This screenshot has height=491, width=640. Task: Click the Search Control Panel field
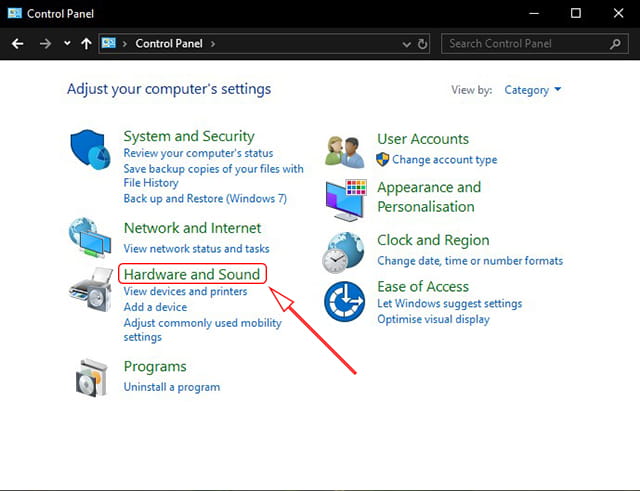(x=535, y=44)
